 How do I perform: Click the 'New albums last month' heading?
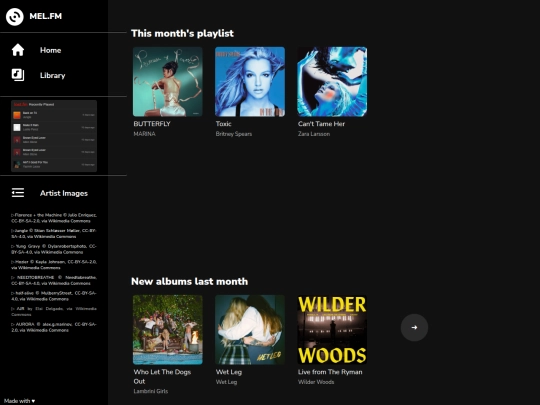[189, 281]
